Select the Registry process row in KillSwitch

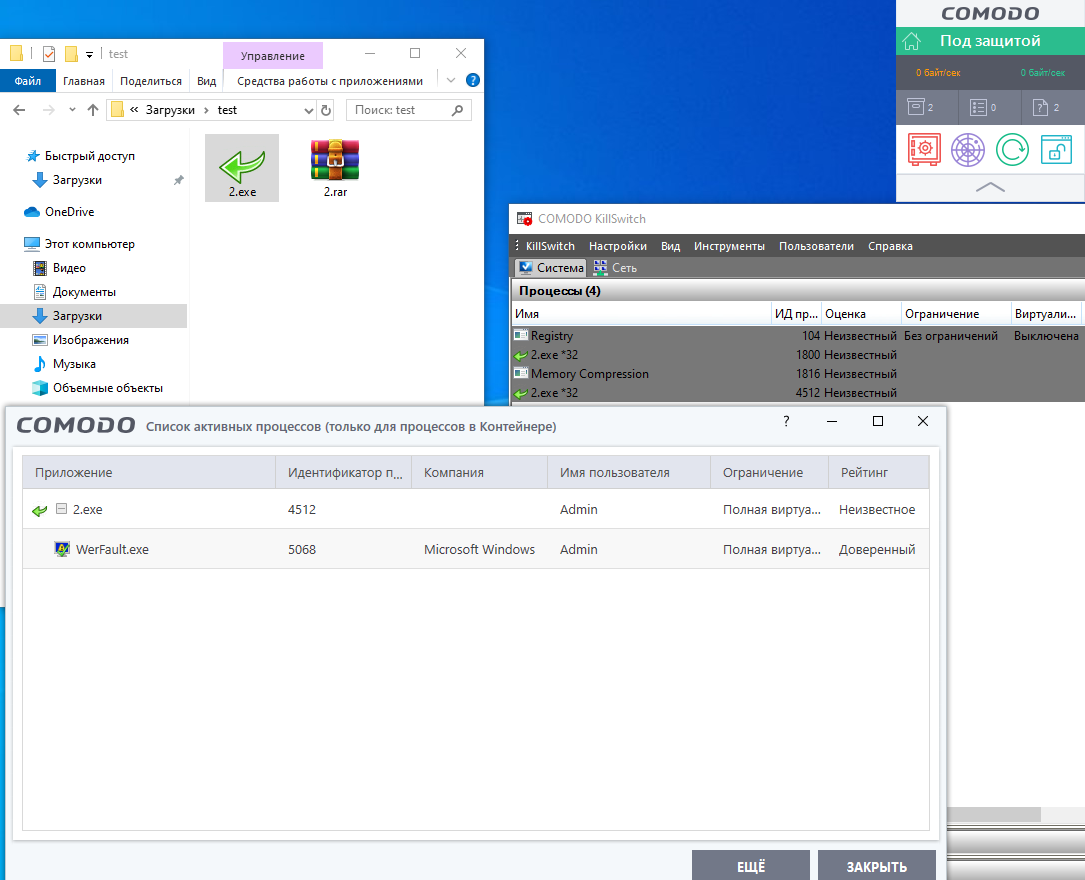798,336
